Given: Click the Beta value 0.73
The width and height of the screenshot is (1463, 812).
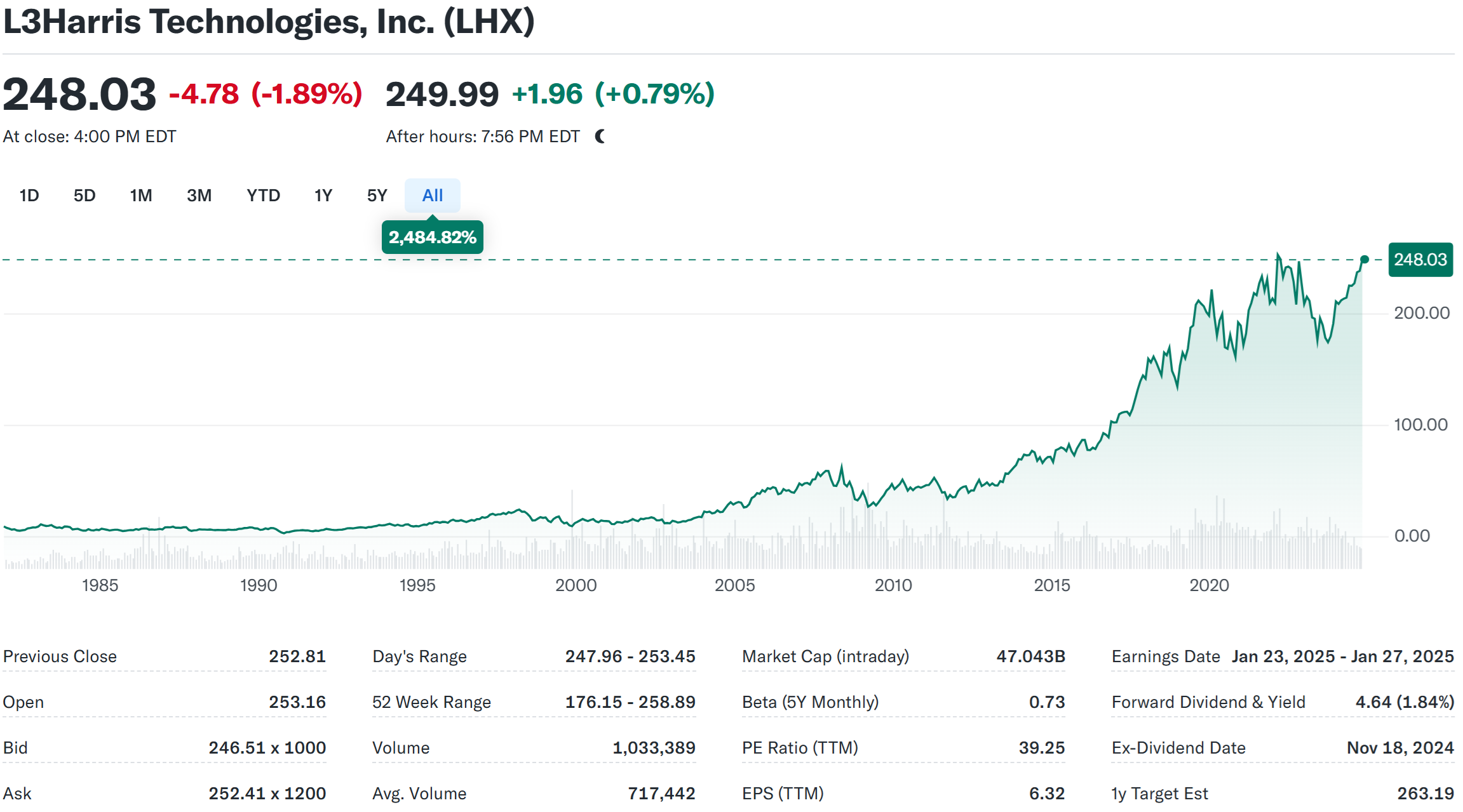Looking at the screenshot, I should click(1048, 702).
